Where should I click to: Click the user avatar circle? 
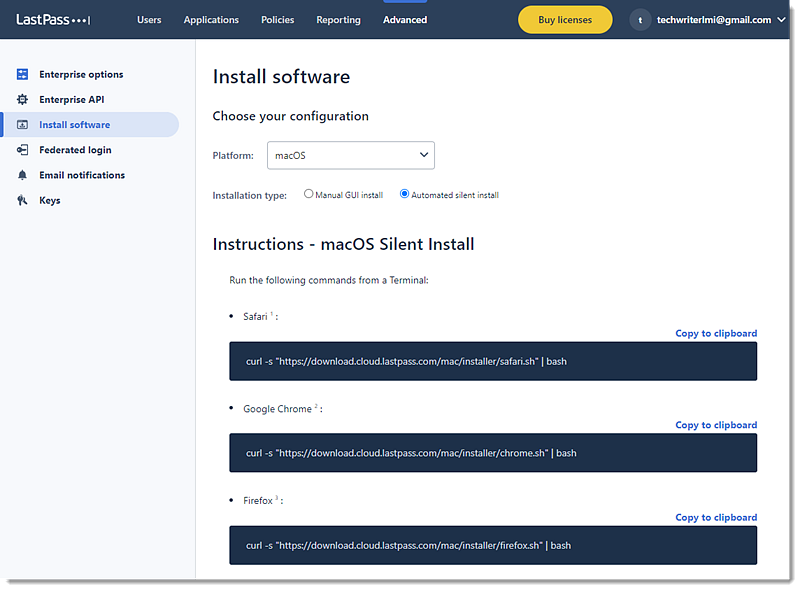(641, 20)
